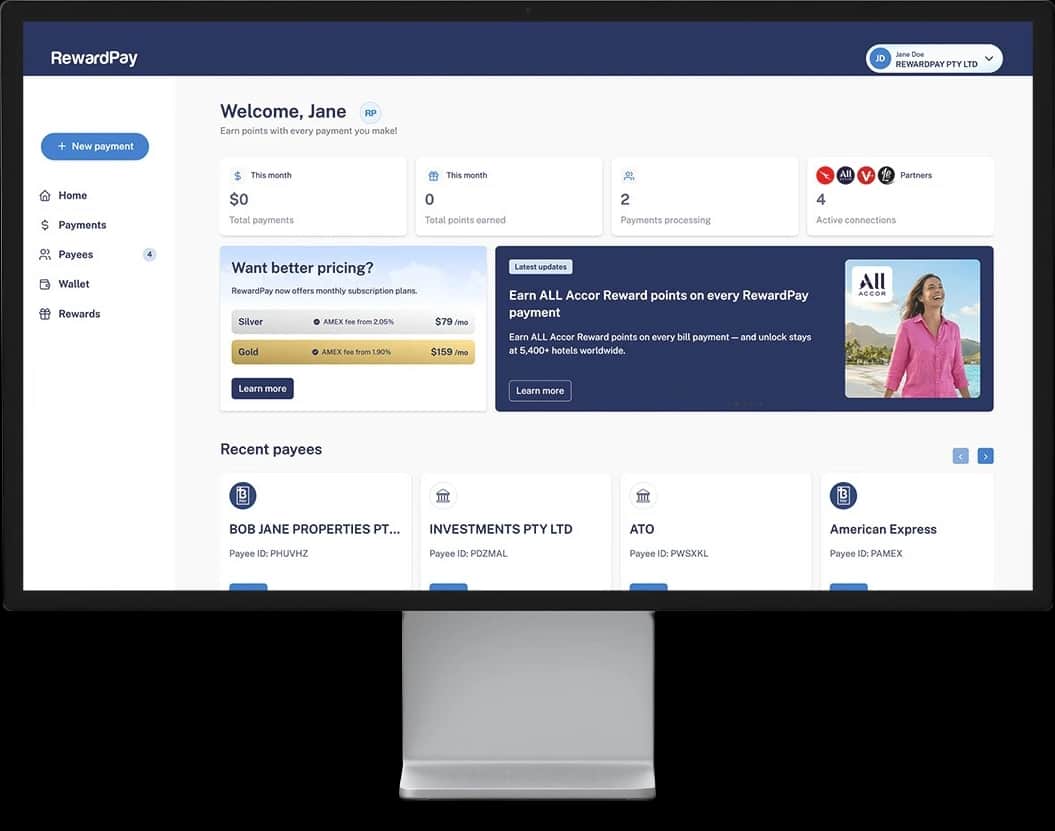Open the American Express payee
The image size is (1055, 831).
[883, 530]
